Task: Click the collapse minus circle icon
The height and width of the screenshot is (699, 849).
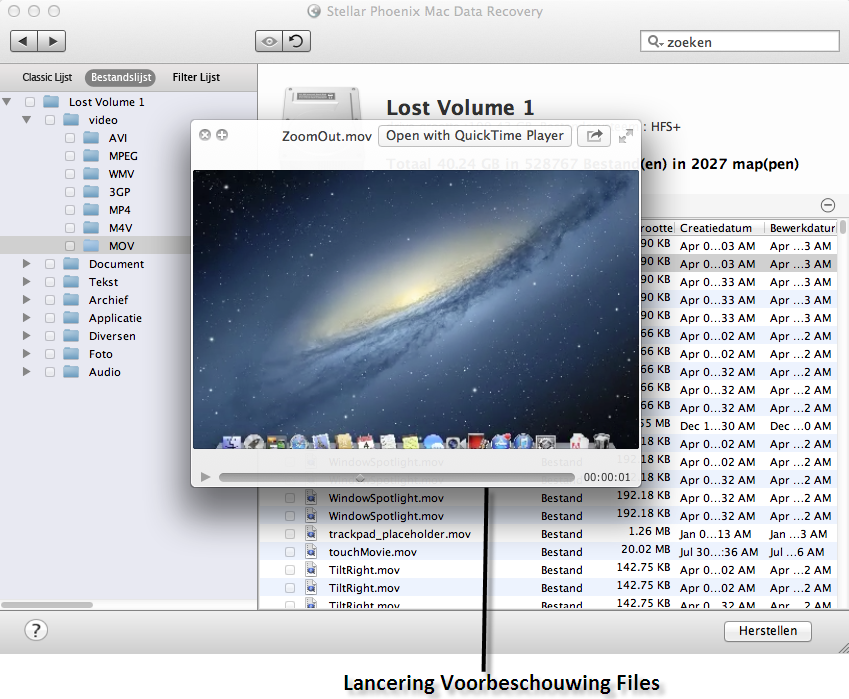Action: coord(828,205)
